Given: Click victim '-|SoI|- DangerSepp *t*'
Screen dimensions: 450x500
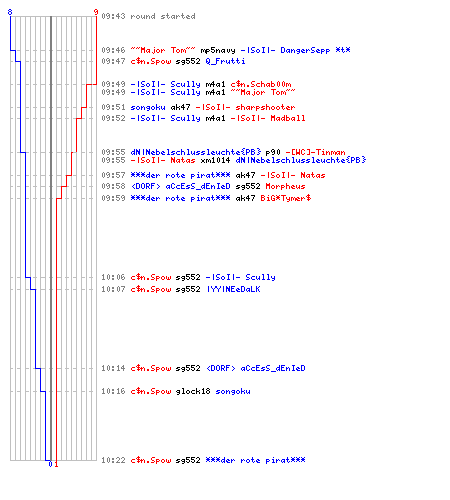Looking at the screenshot, I should 295,50.
